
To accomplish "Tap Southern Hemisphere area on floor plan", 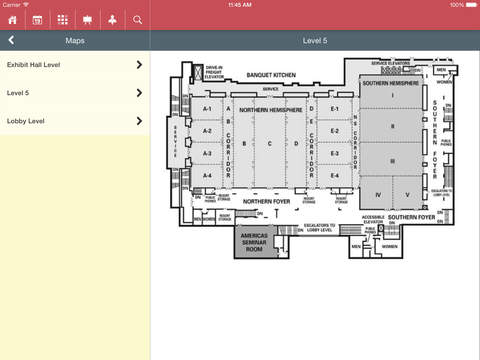I will (x=390, y=83).
